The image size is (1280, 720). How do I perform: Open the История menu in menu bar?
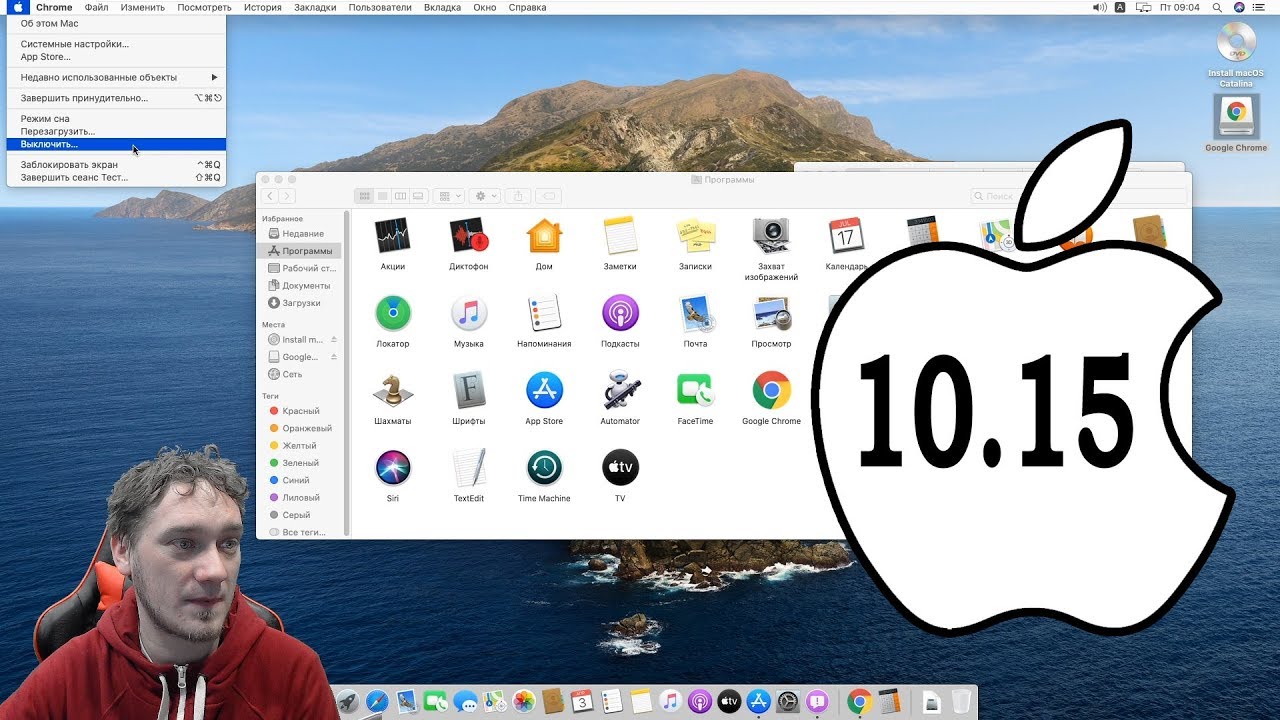(263, 7)
